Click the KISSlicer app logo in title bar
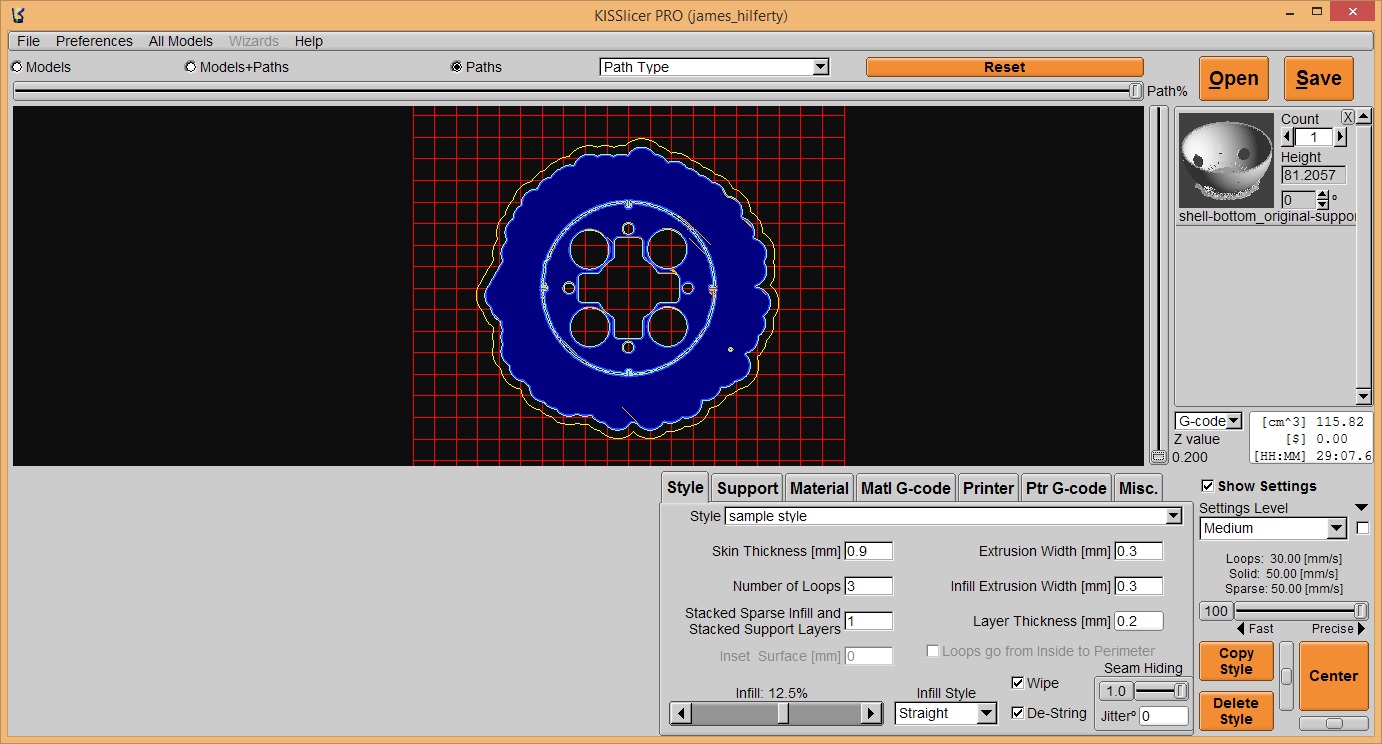Screen dimensions: 1382x744 (19, 16)
